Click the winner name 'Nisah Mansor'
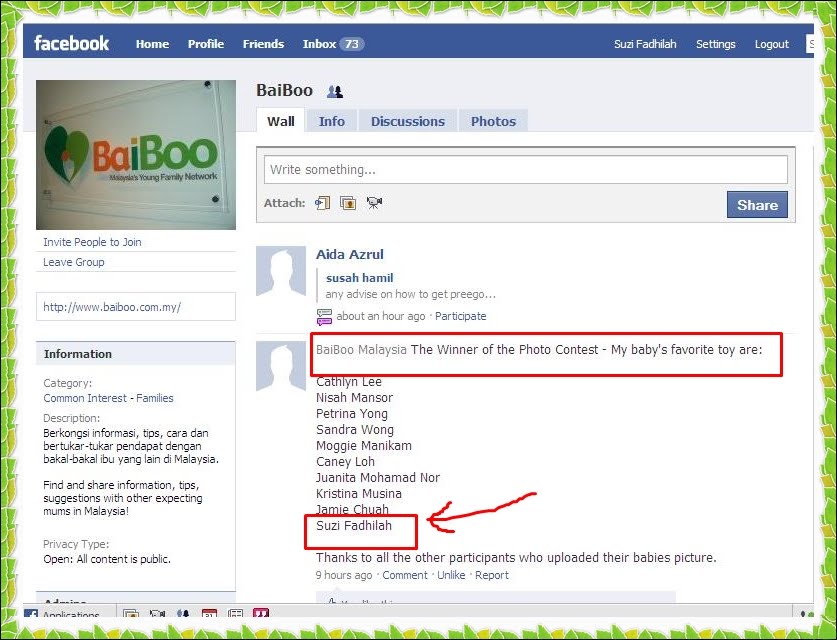The image size is (837, 640). click(354, 398)
